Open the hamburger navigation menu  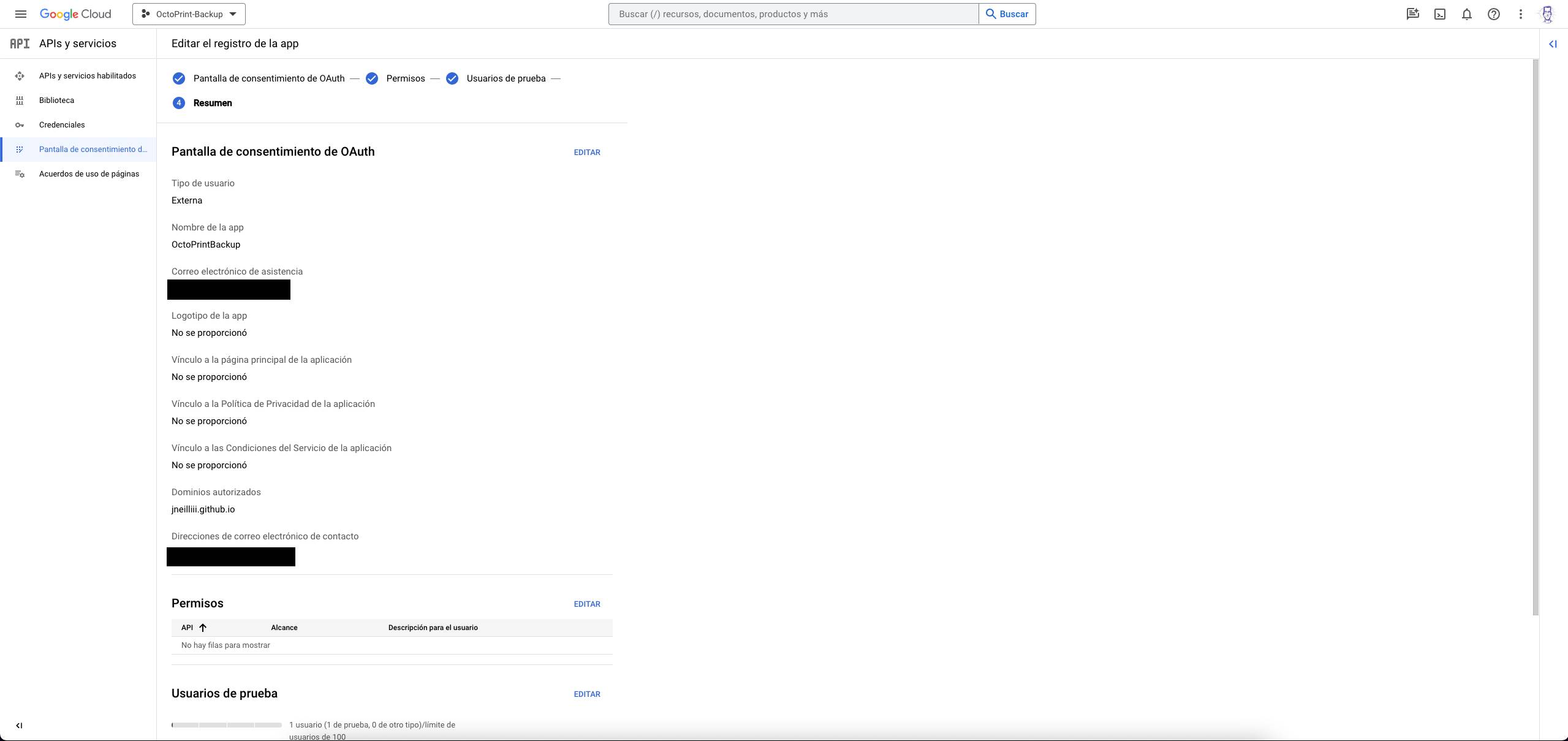[x=20, y=14]
